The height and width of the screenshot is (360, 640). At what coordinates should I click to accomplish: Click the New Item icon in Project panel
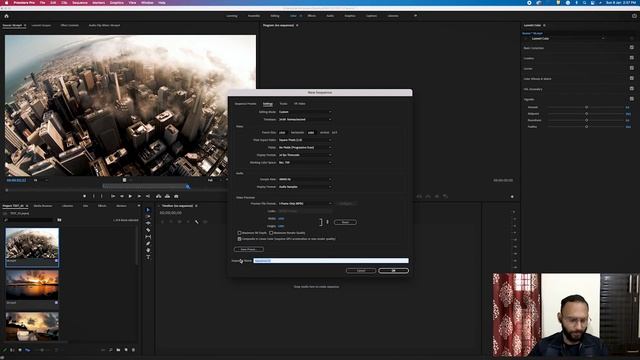click(126, 350)
